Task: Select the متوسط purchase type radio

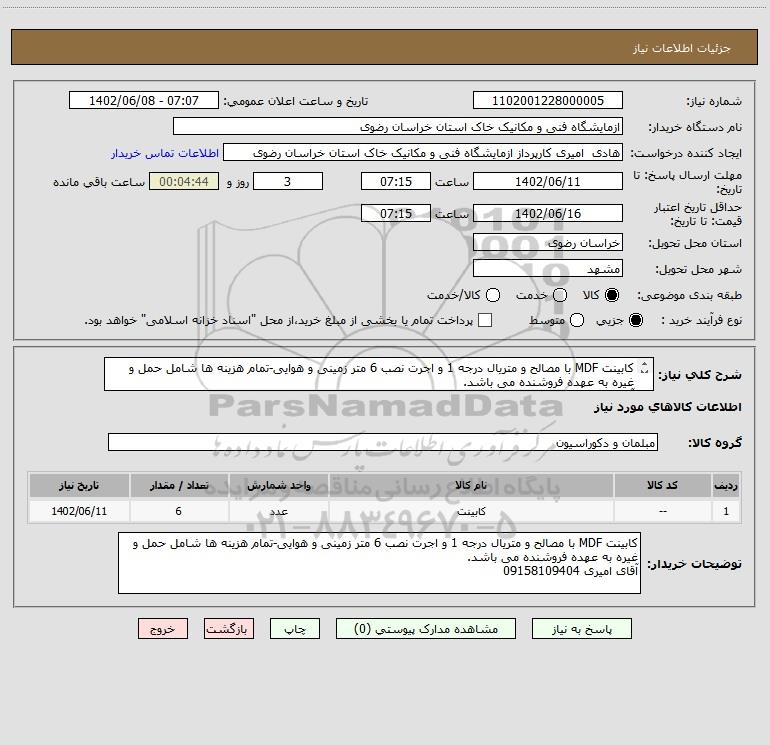Action: coord(577,320)
